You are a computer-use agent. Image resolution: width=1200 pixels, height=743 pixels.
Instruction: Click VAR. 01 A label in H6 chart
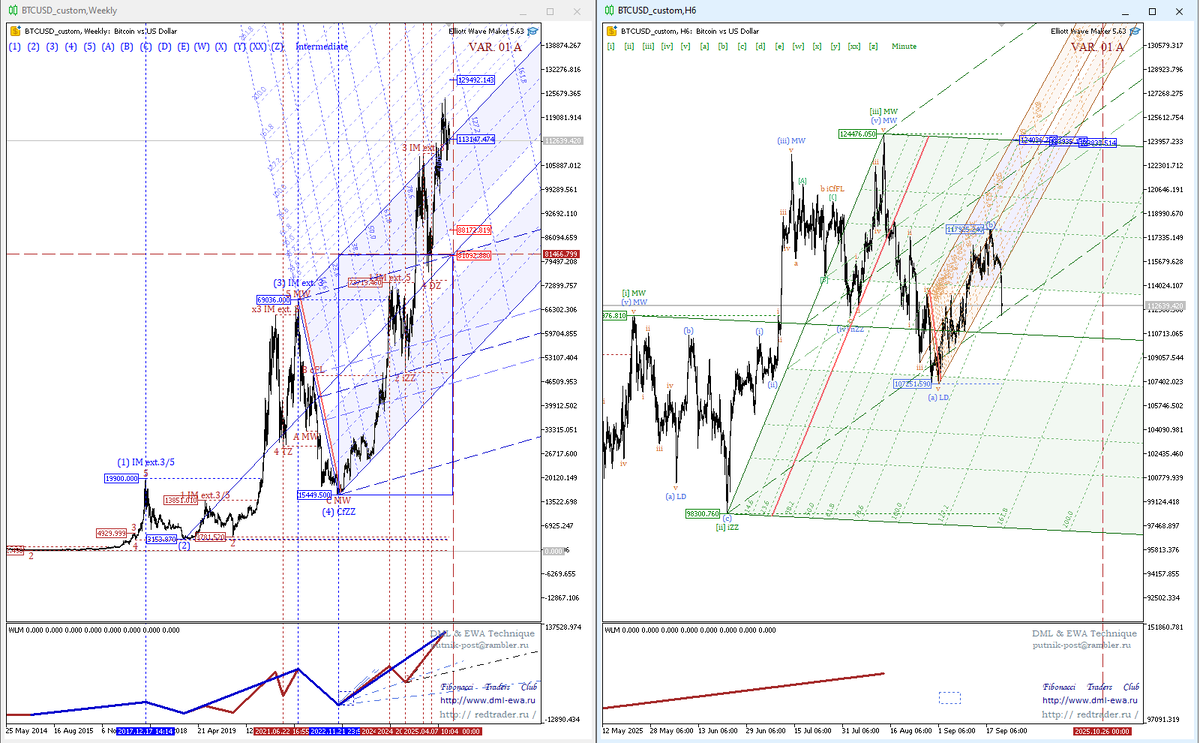(1097, 46)
